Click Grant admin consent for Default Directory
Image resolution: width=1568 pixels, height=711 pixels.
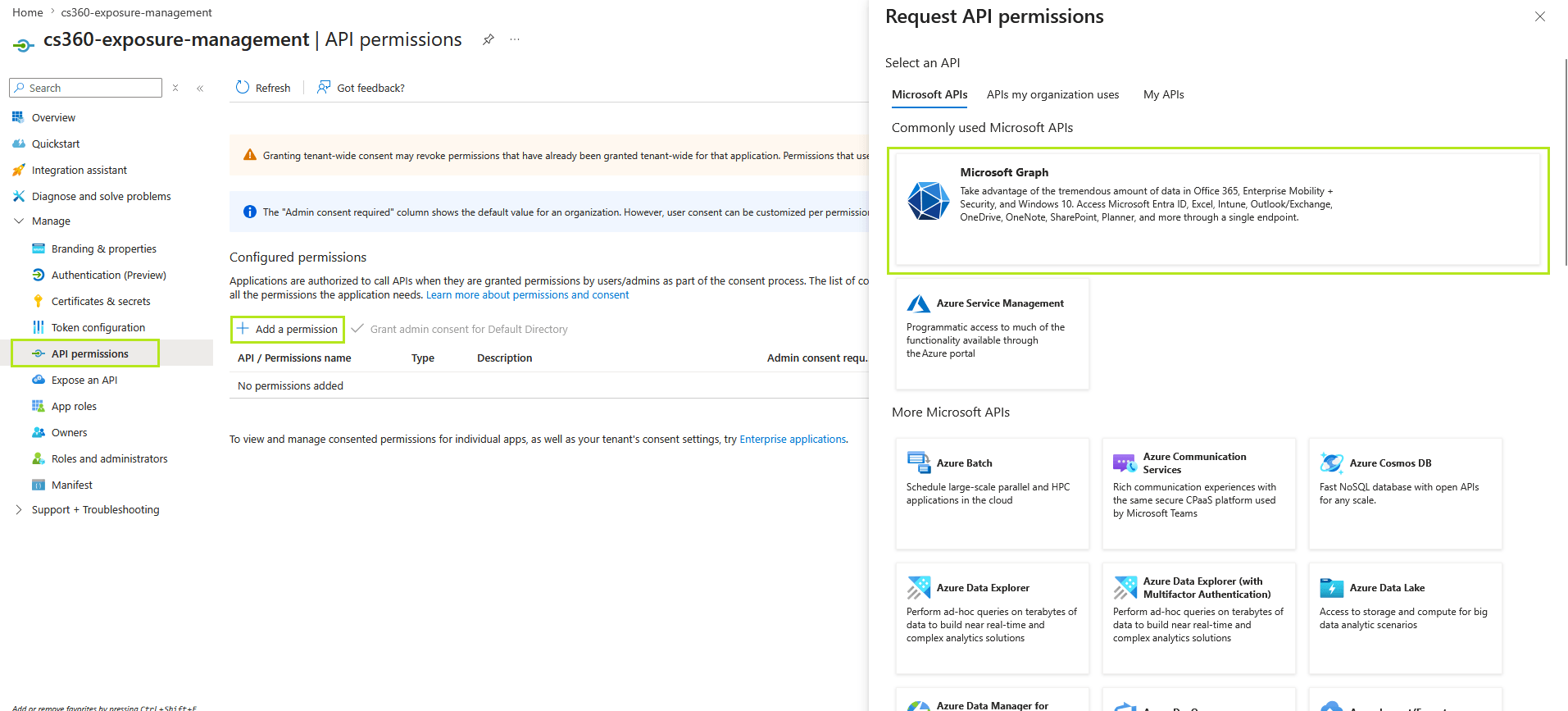(x=460, y=329)
